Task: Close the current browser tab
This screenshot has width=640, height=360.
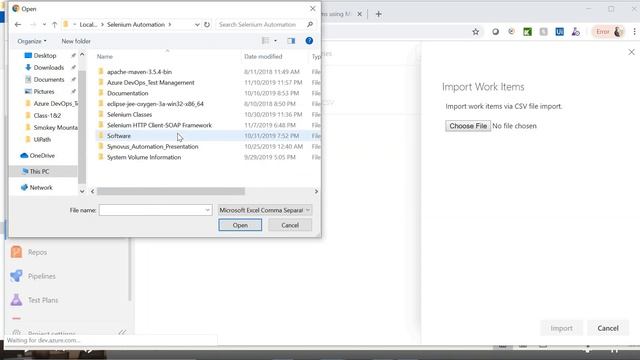Action: coord(360,14)
